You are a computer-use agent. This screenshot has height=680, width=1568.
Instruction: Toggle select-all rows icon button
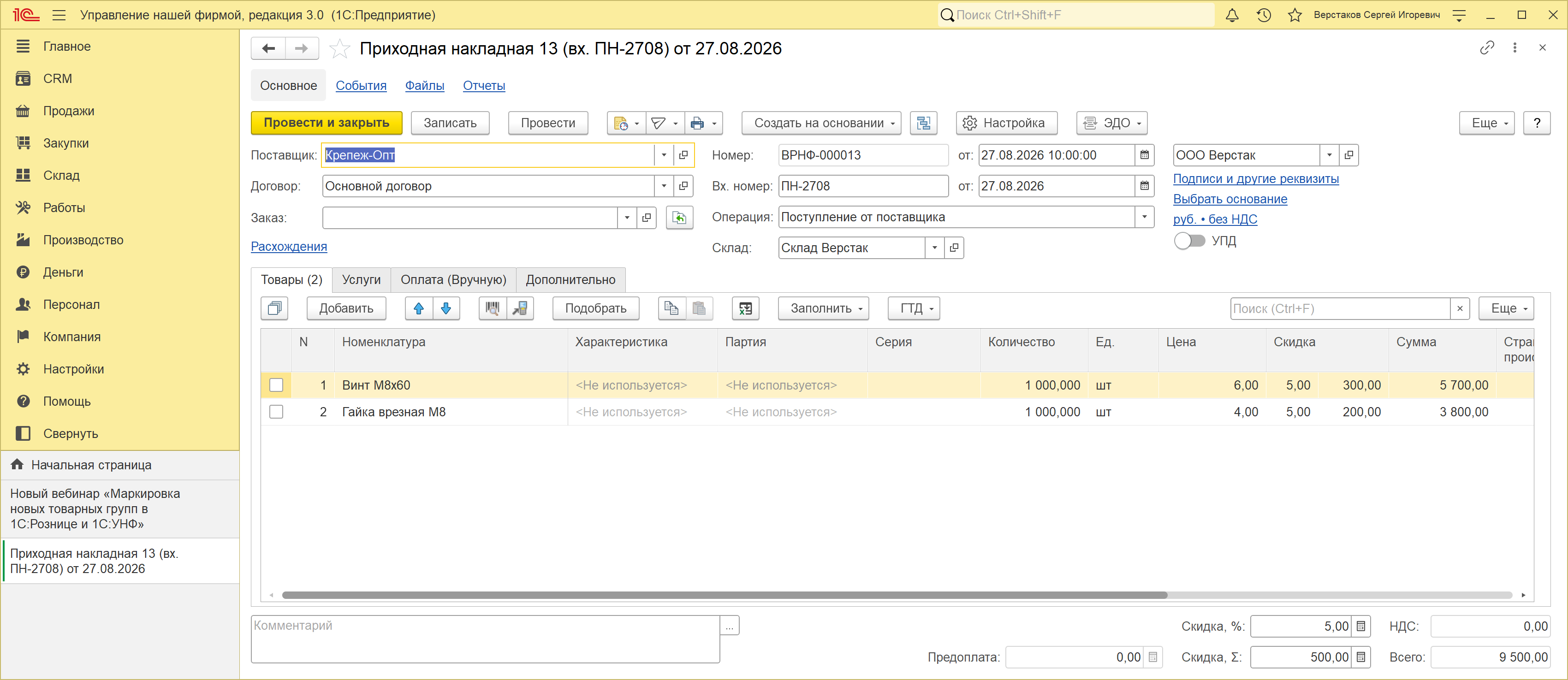pos(274,308)
